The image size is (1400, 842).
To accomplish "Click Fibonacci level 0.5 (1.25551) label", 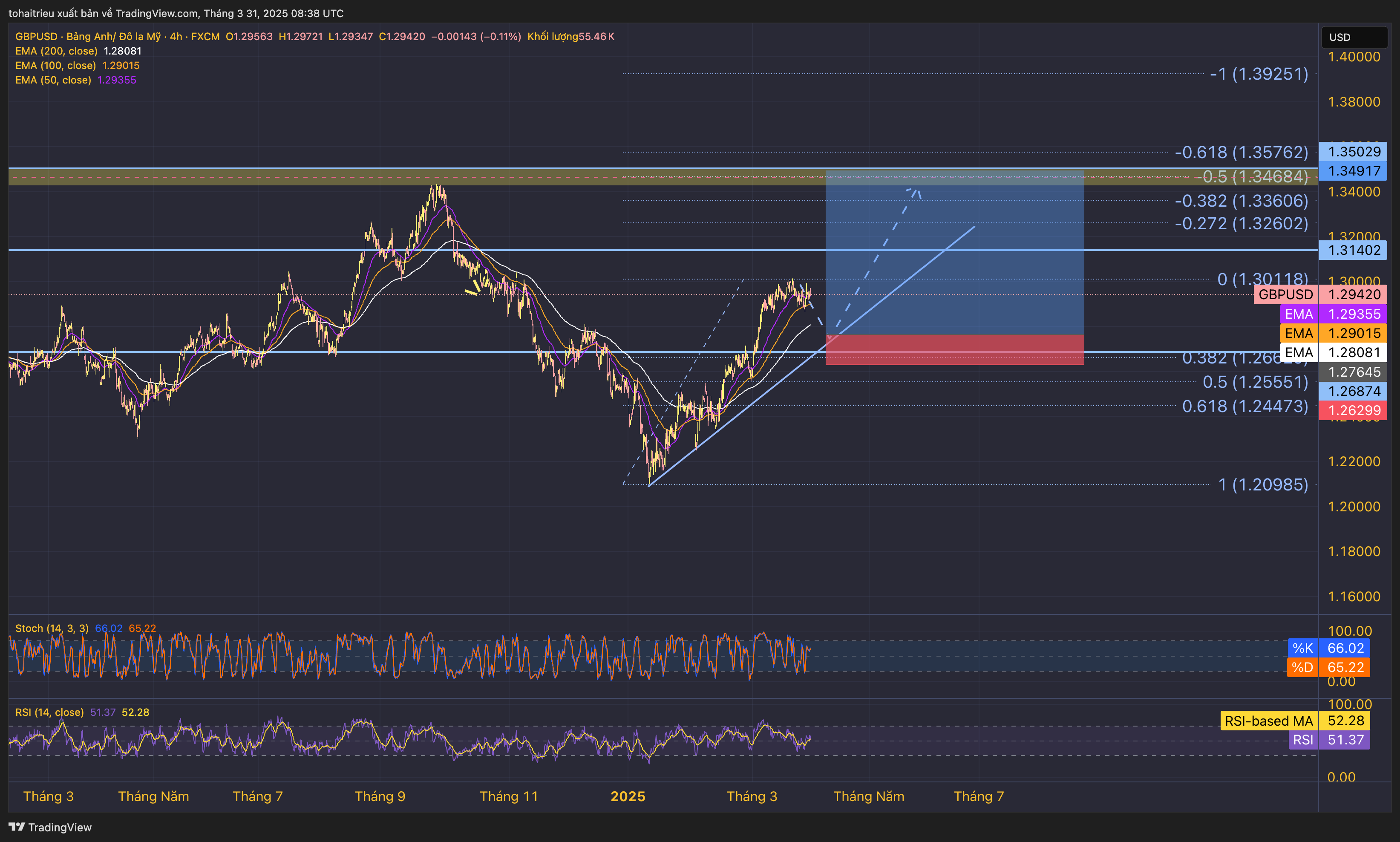I will [1255, 382].
